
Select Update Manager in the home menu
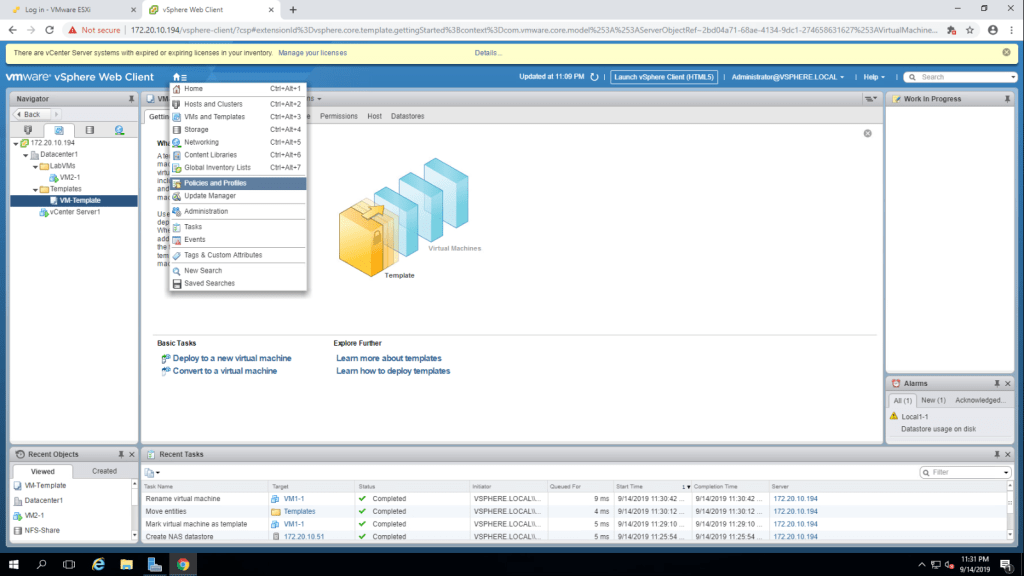point(209,196)
